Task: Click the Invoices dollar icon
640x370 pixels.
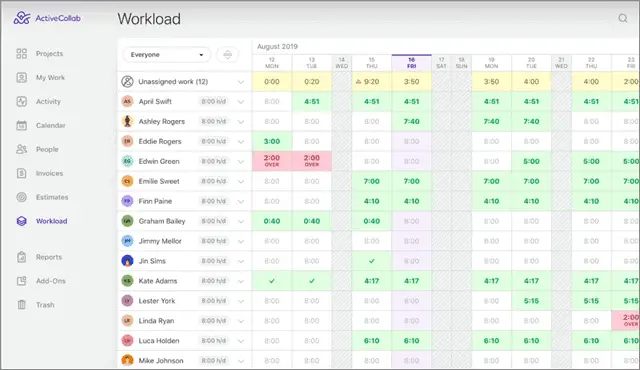Action: pos(22,173)
